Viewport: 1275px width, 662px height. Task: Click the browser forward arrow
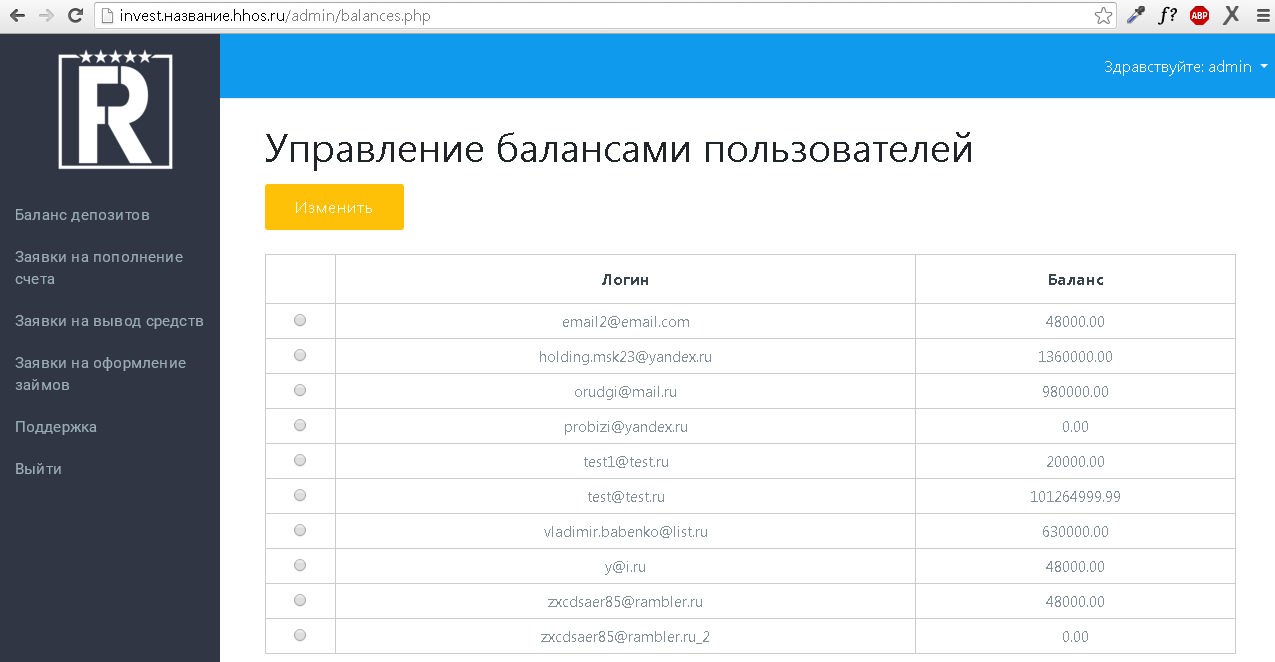(46, 15)
